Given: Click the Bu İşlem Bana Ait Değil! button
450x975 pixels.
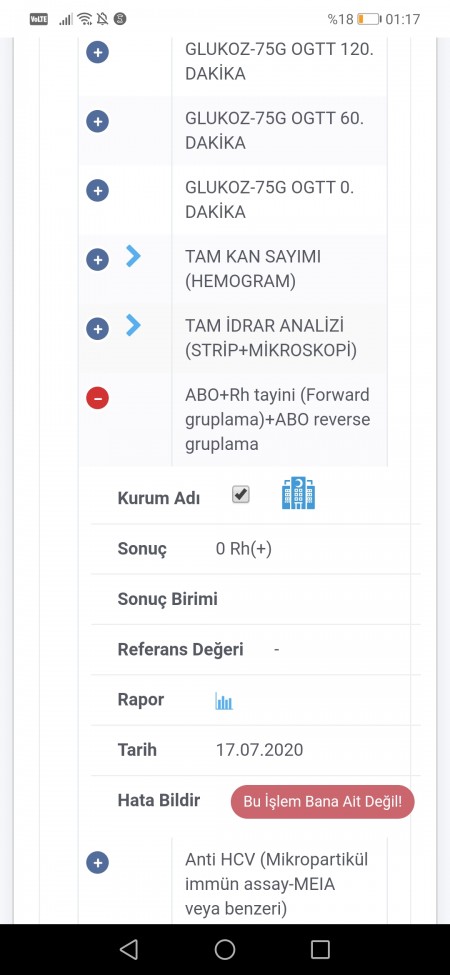Looking at the screenshot, I should click(x=323, y=802).
